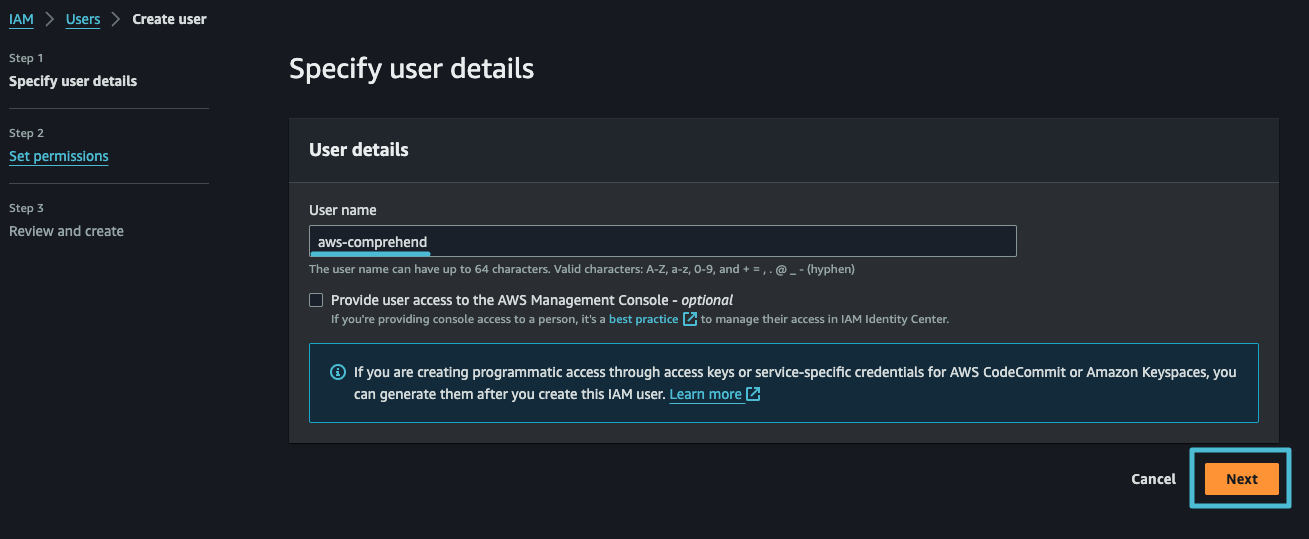The width and height of the screenshot is (1309, 539).
Task: Click the Step 1 label
Action: click(26, 58)
